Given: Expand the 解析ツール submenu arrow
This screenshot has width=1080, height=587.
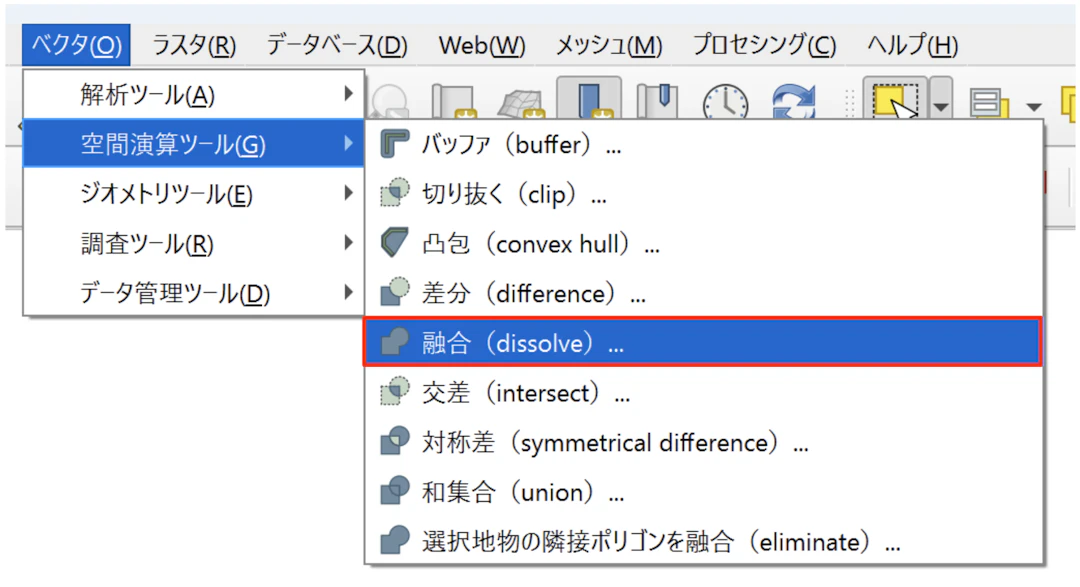Looking at the screenshot, I should [348, 94].
